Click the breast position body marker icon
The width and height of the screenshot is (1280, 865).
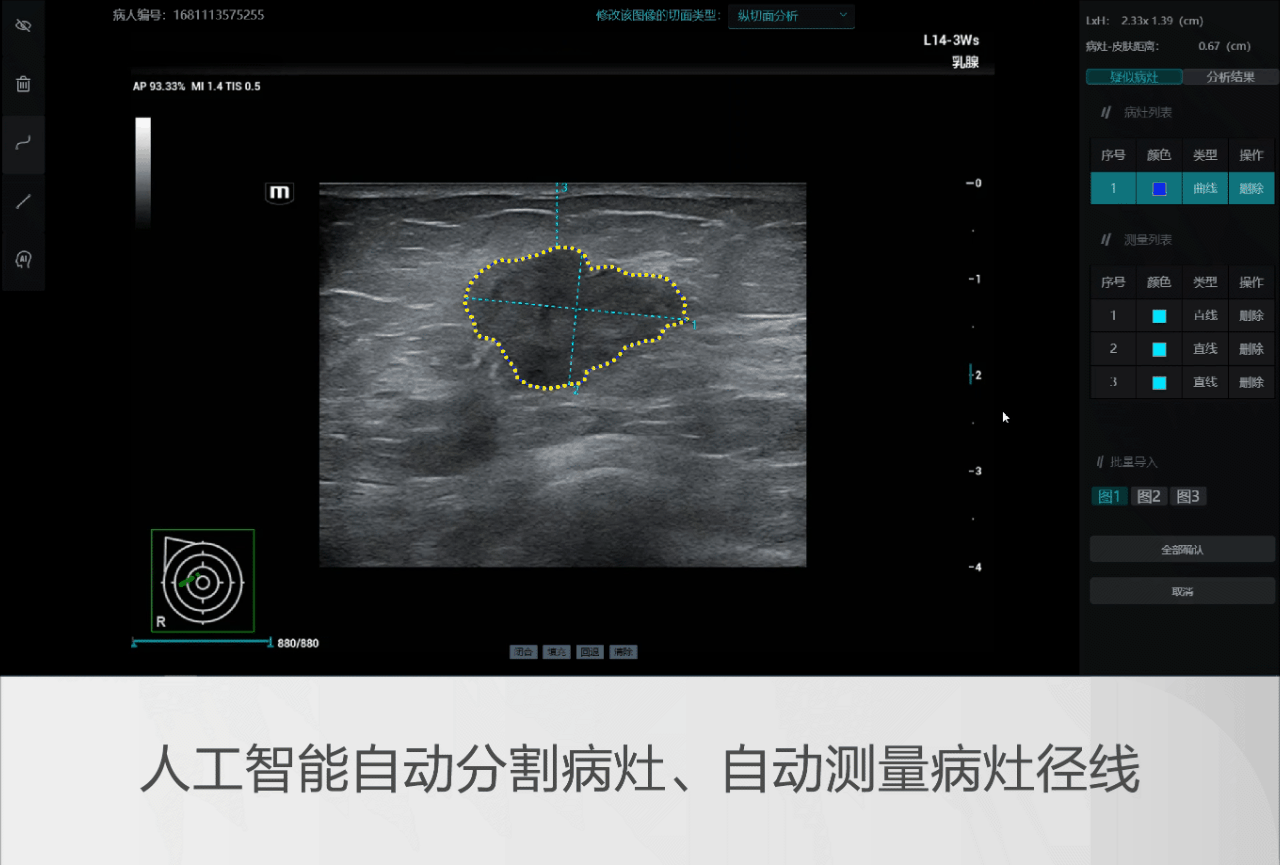click(203, 581)
